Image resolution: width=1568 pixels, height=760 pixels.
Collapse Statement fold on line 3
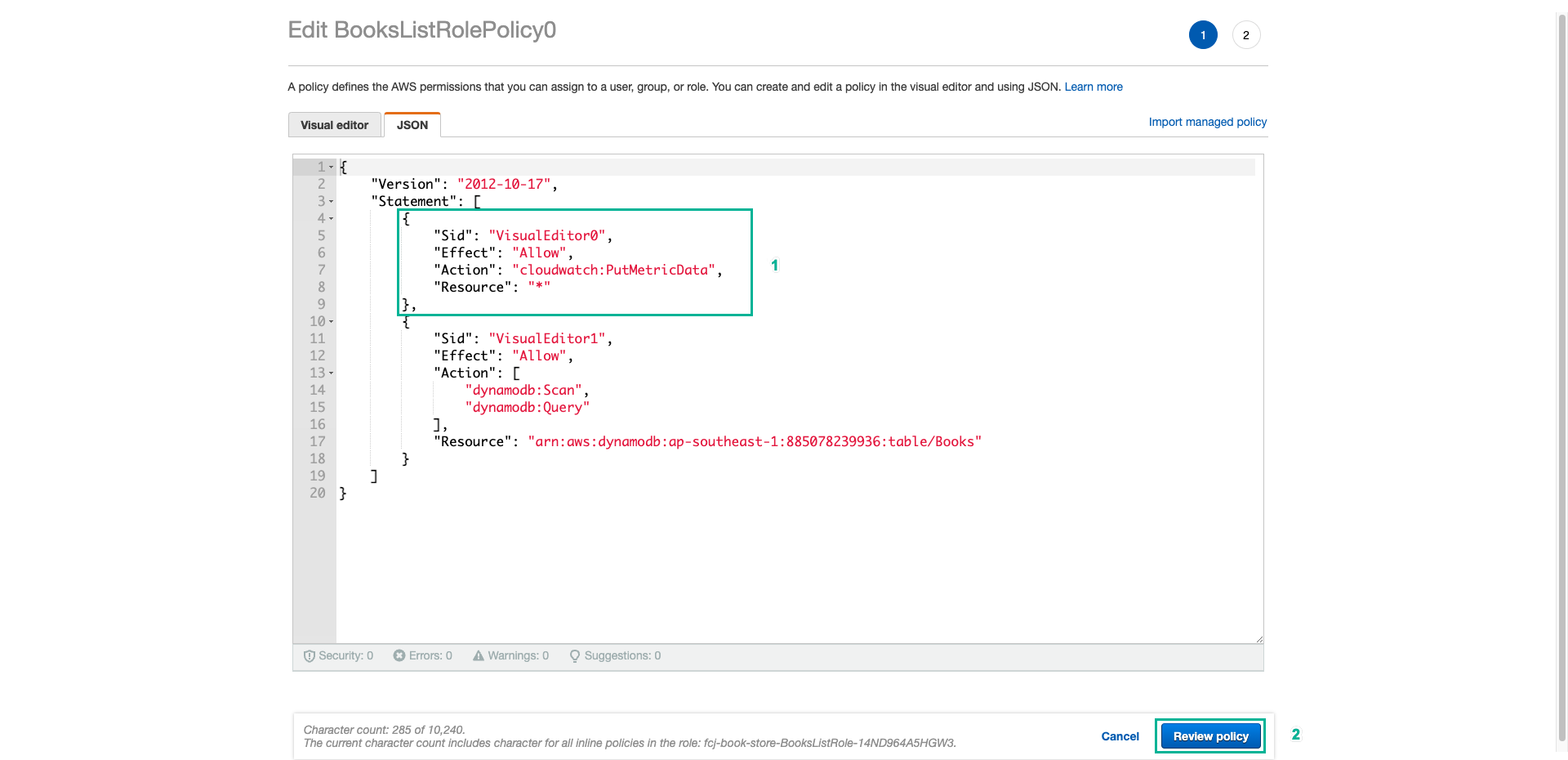point(332,202)
